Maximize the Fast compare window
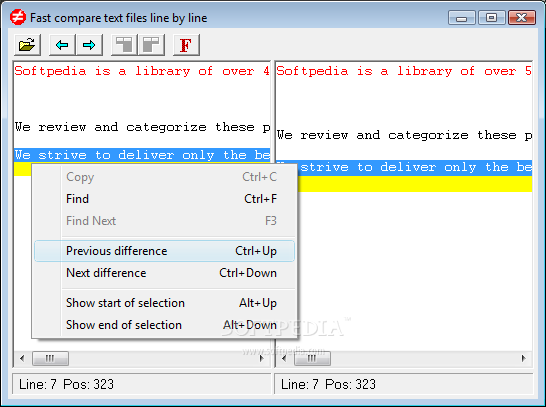The image size is (546, 407). click(x=492, y=18)
